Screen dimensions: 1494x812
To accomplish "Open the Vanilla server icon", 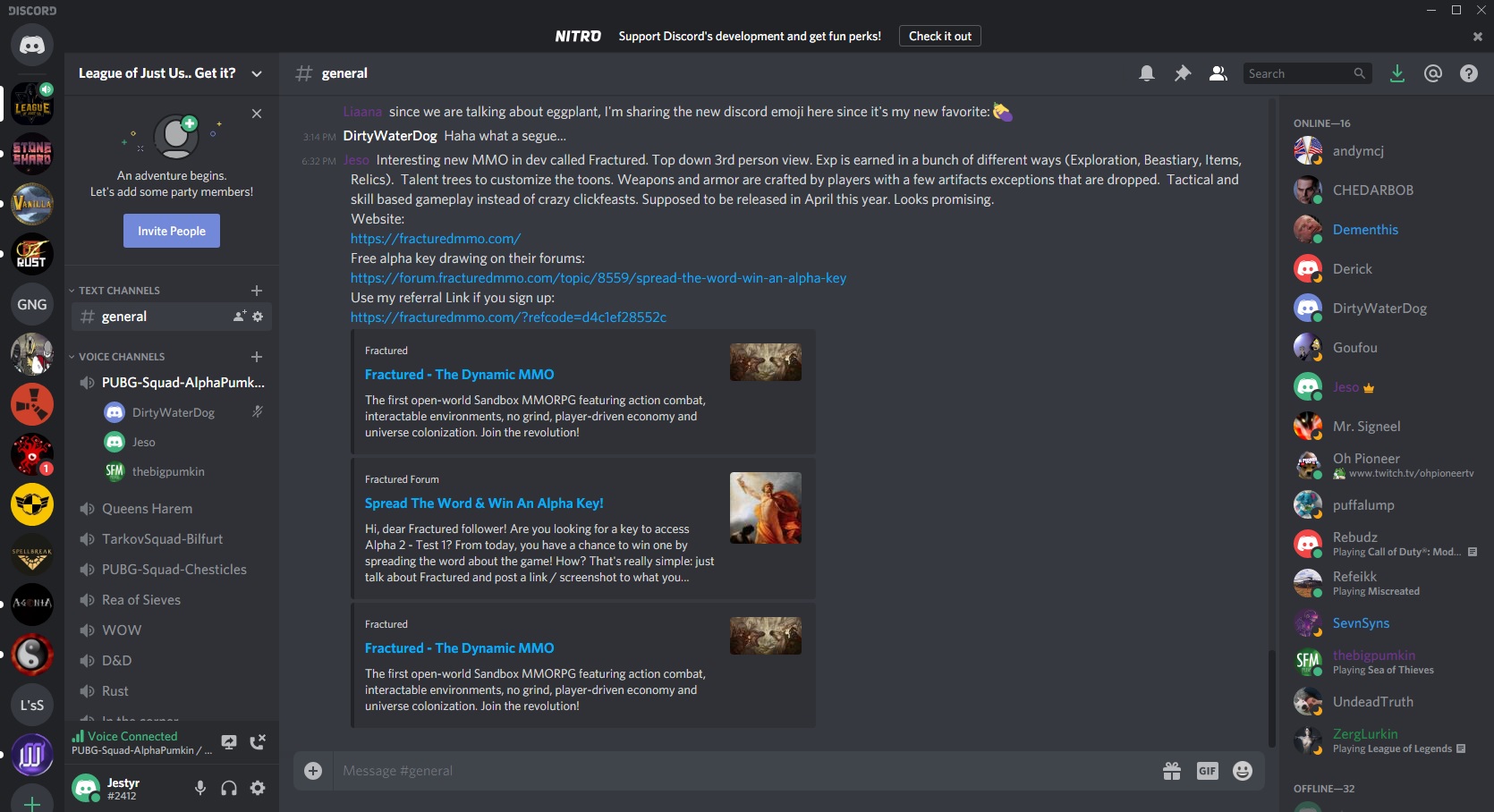I will 32,204.
